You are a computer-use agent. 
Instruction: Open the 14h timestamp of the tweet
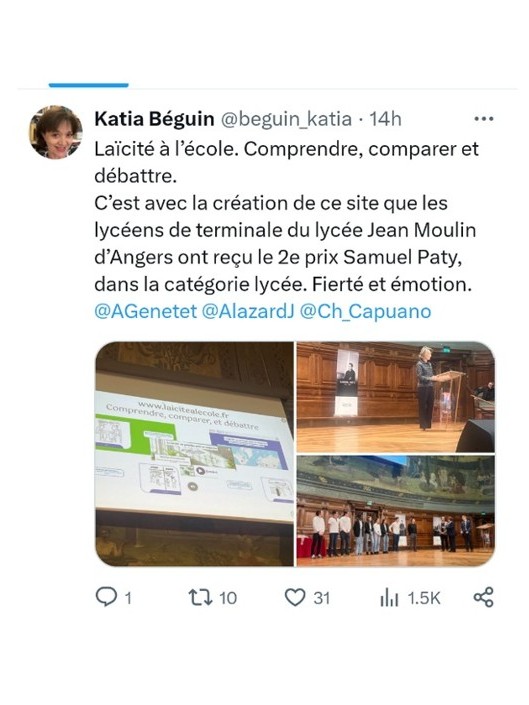tap(385, 119)
